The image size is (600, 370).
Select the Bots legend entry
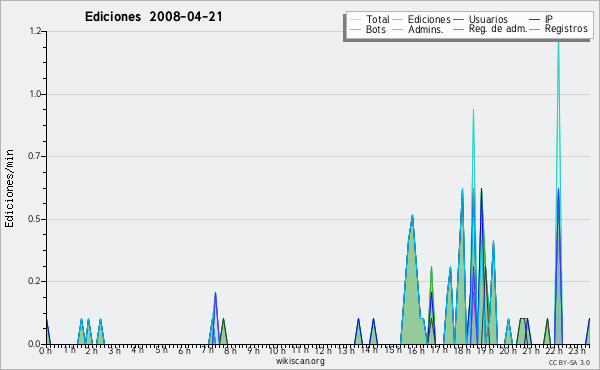click(368, 29)
